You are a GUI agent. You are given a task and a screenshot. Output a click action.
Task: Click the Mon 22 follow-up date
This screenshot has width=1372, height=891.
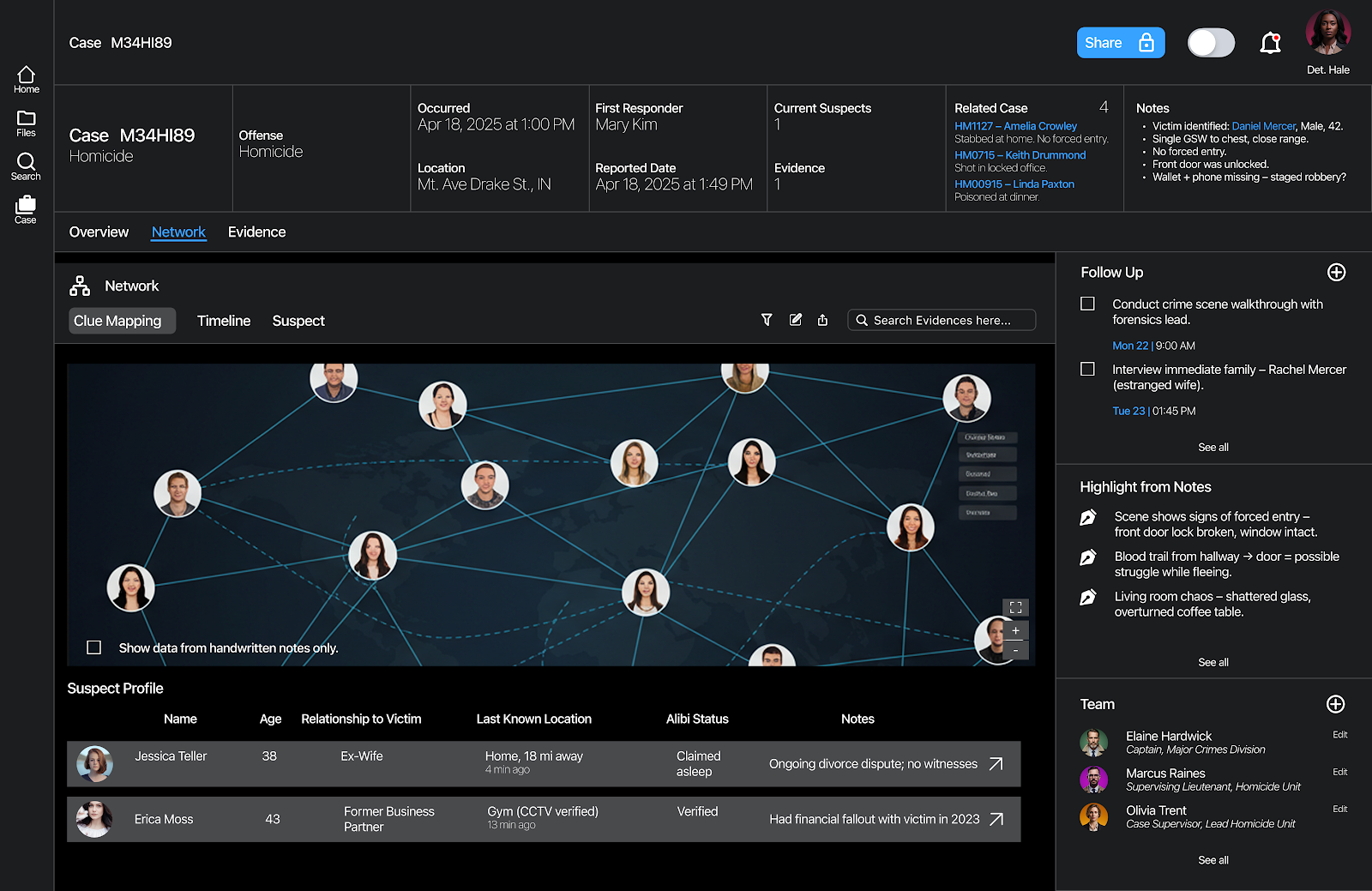(1129, 346)
